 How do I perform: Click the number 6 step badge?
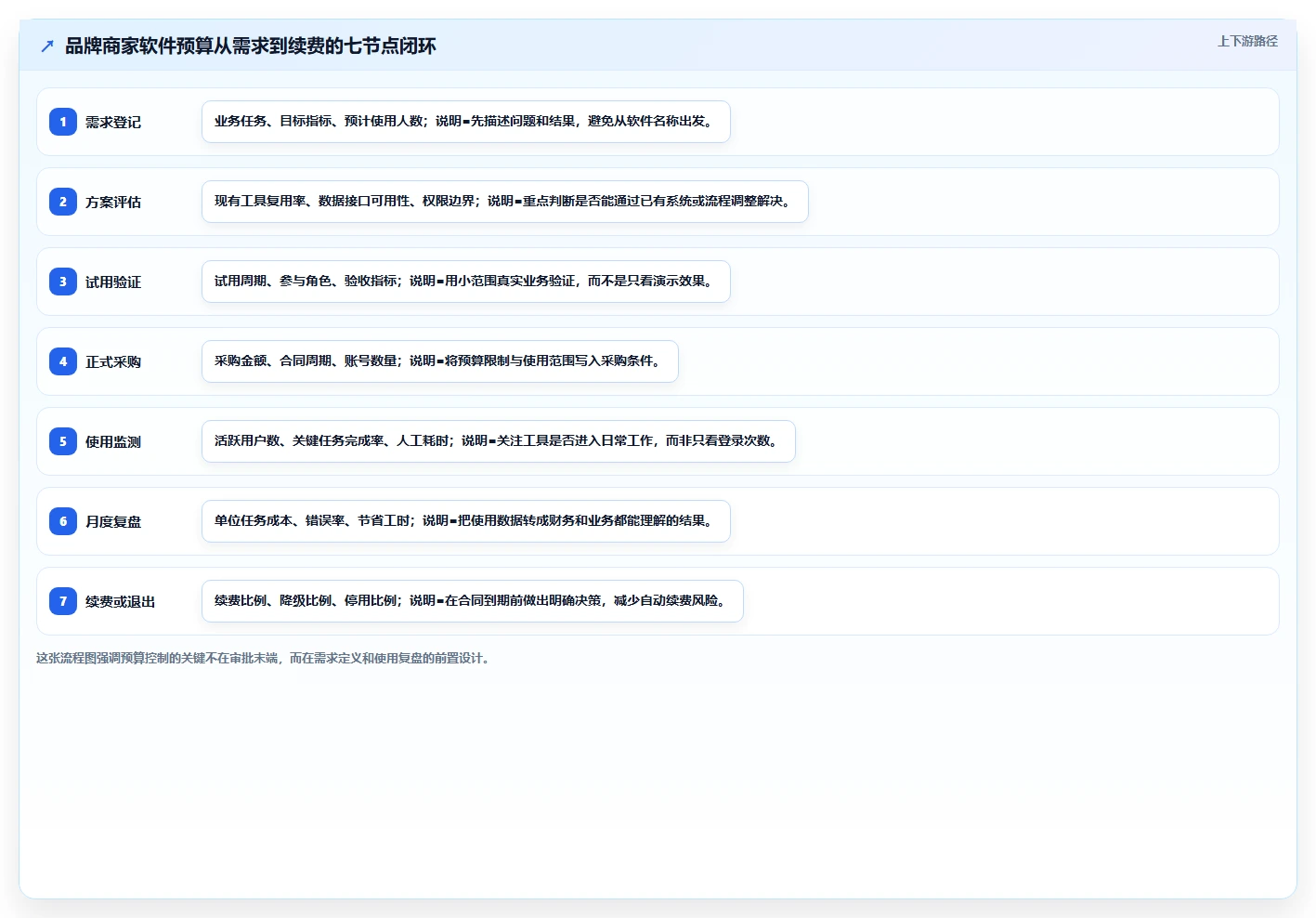63,521
